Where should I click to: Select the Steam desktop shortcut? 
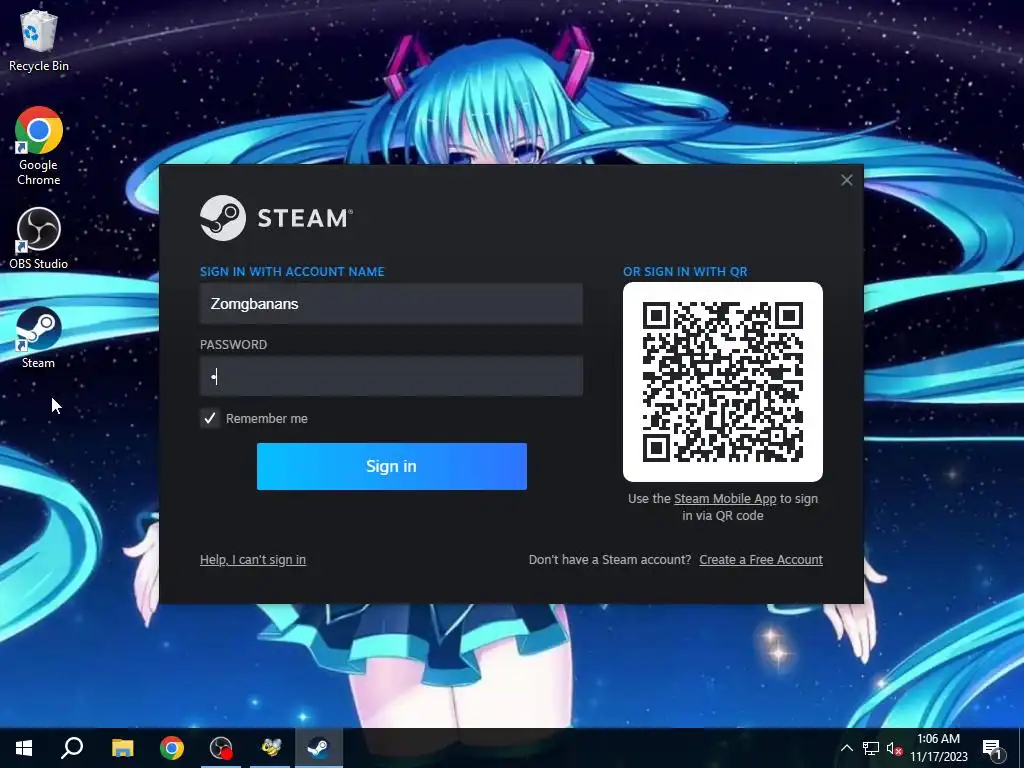[39, 338]
